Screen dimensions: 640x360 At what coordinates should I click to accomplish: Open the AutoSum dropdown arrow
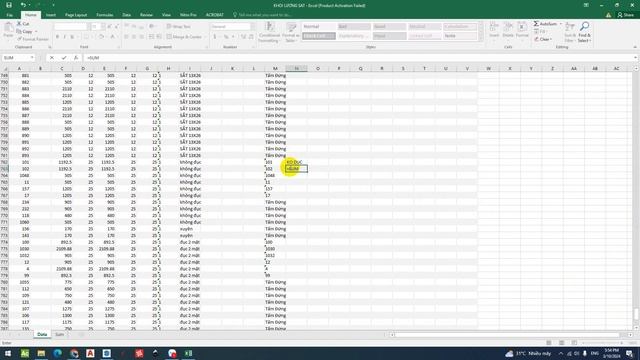point(560,24)
